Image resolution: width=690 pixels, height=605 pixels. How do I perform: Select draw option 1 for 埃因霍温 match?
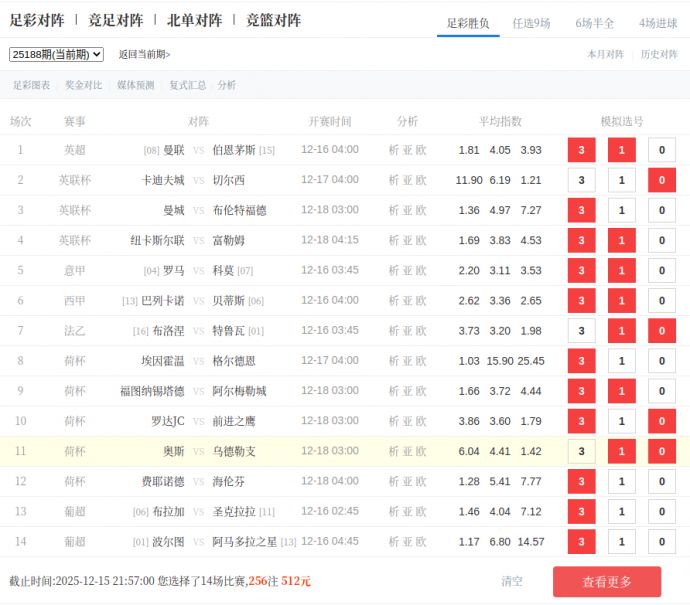pos(621,361)
